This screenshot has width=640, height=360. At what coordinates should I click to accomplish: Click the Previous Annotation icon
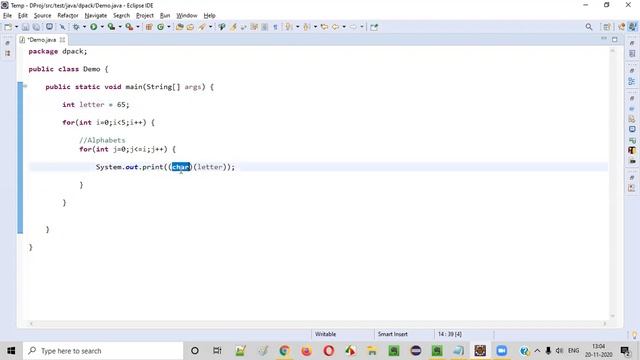pyautogui.click(x=307, y=27)
